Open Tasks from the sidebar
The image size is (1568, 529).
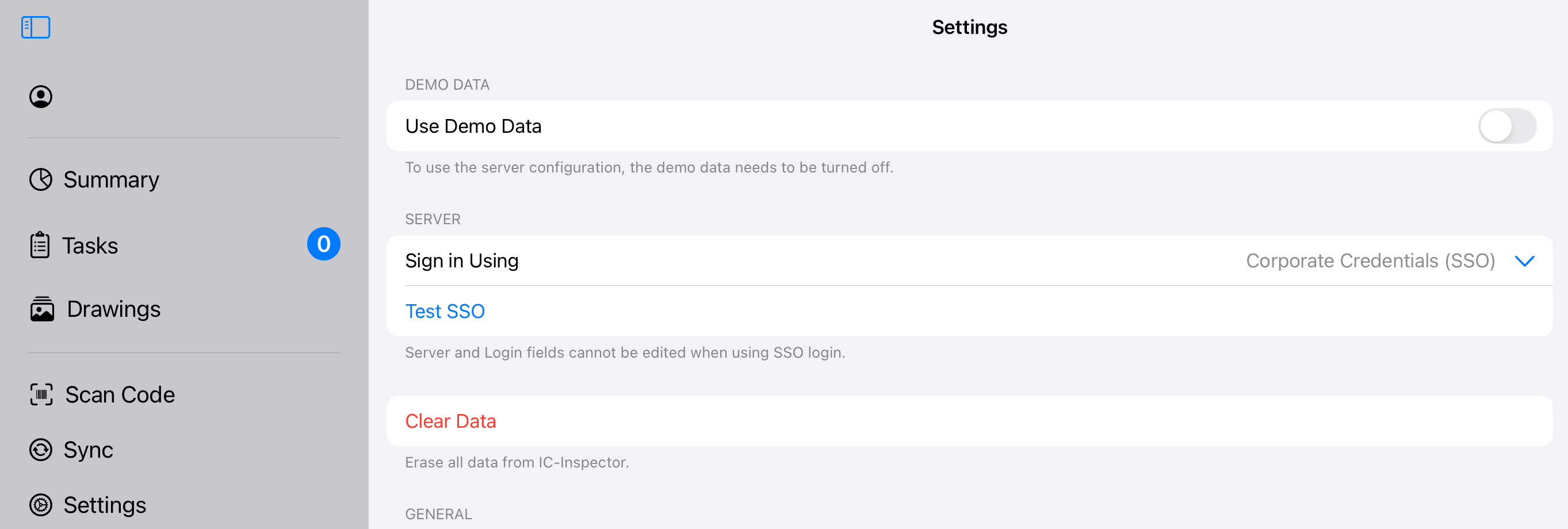pos(90,246)
